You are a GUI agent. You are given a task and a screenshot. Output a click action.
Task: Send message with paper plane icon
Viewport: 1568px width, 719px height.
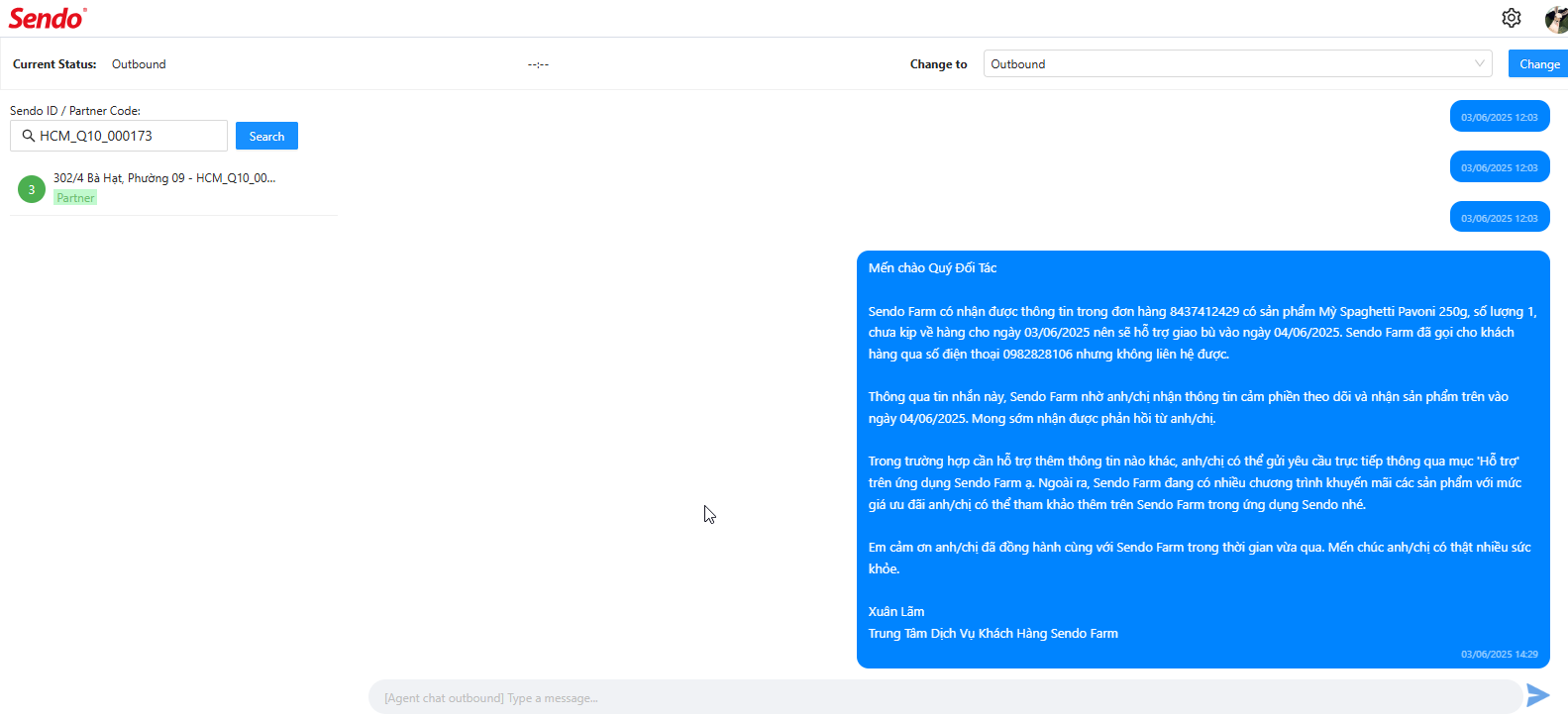coord(1538,695)
